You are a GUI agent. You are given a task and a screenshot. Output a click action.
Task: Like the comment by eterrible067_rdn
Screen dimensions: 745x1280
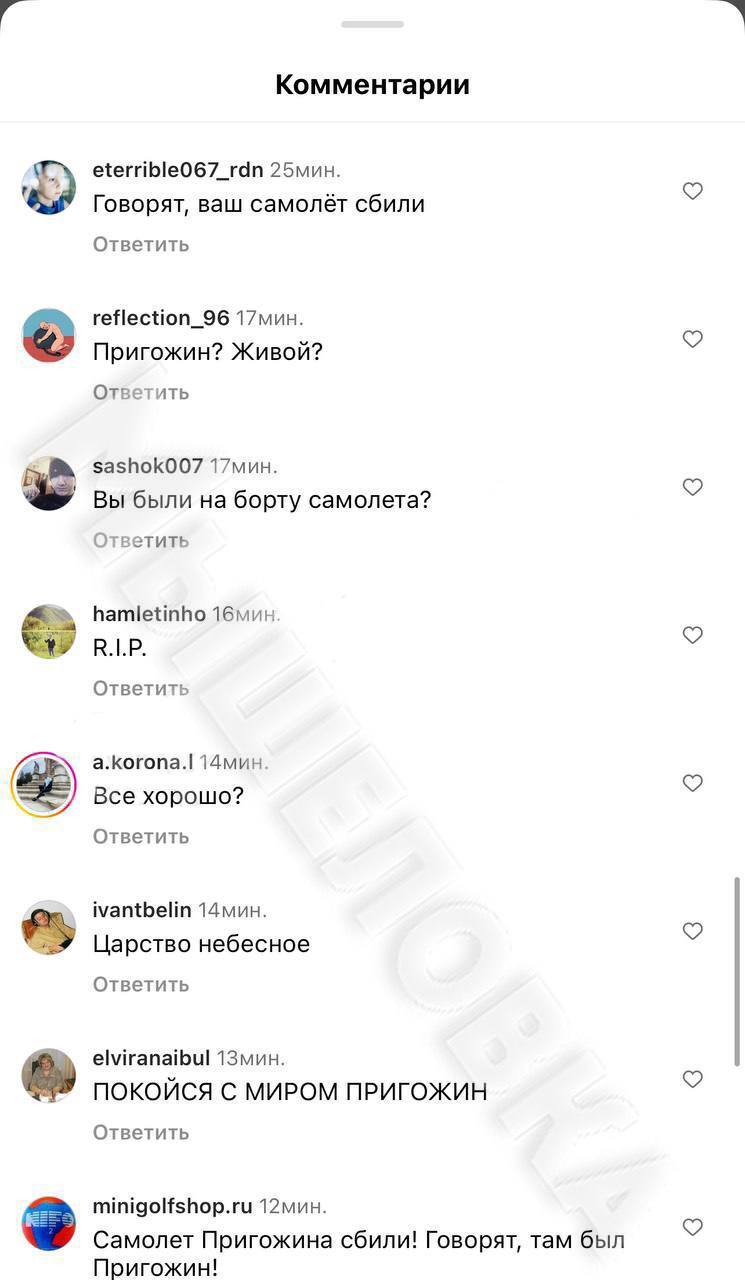point(692,191)
